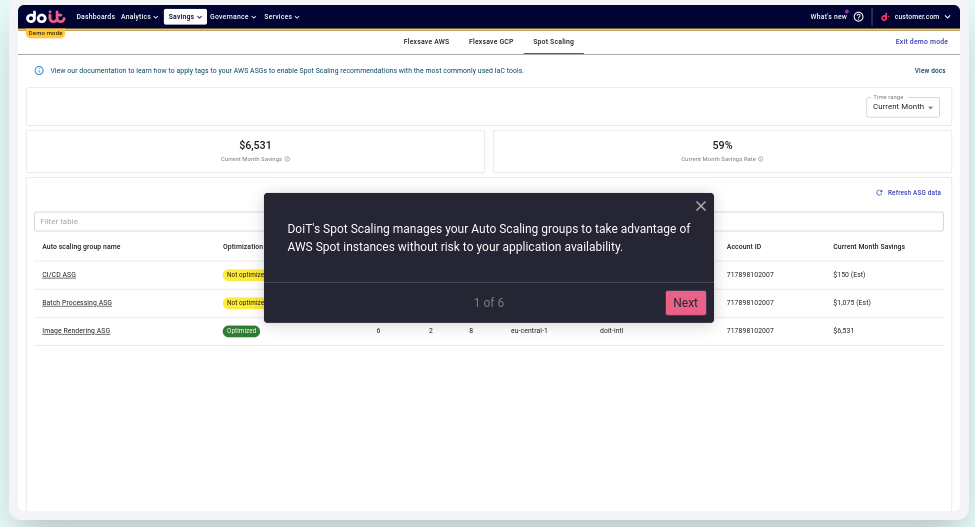
Task: Click the $150 (Est) savings cell
Action: click(849, 275)
